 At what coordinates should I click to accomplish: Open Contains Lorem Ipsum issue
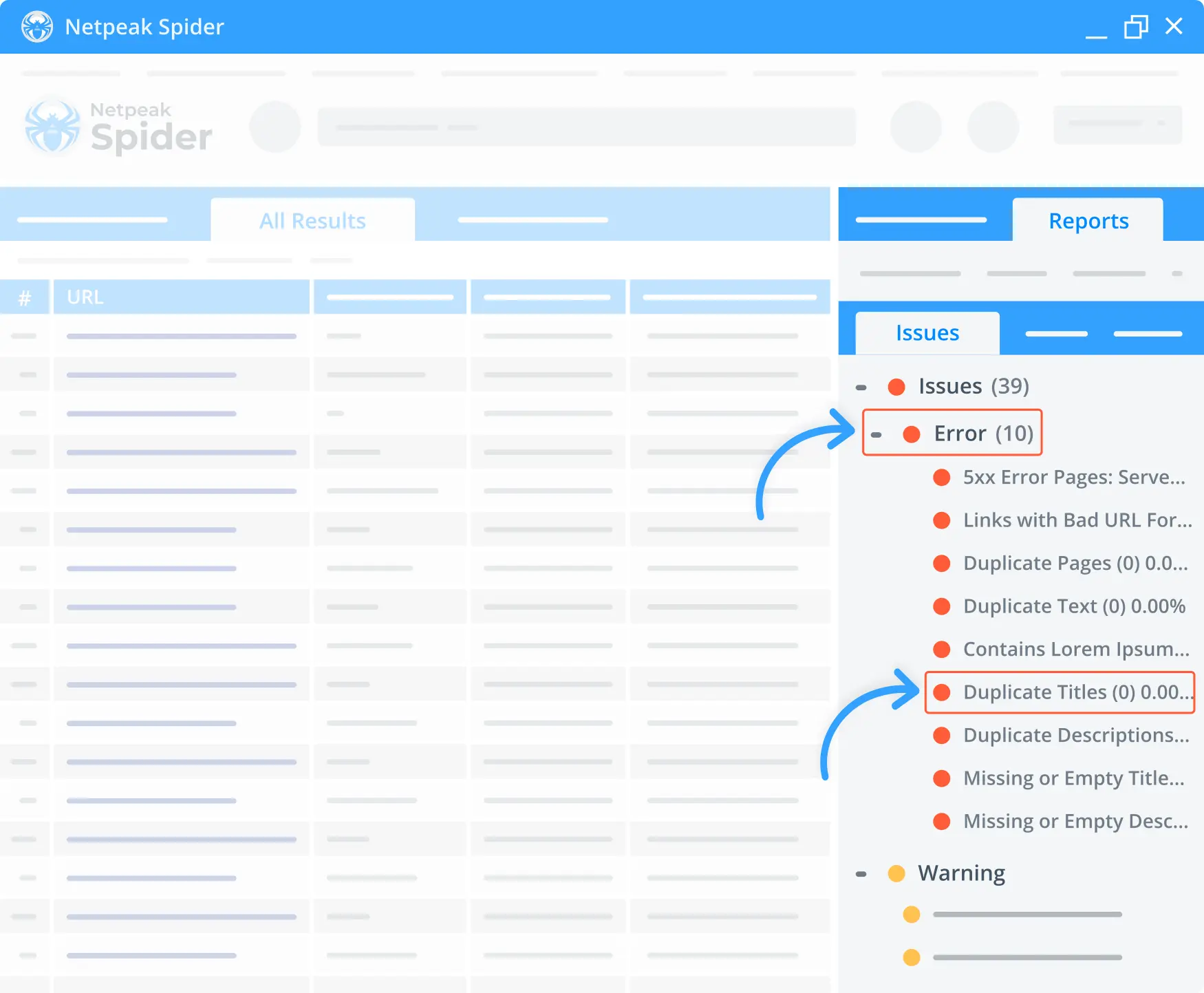(x=1076, y=649)
